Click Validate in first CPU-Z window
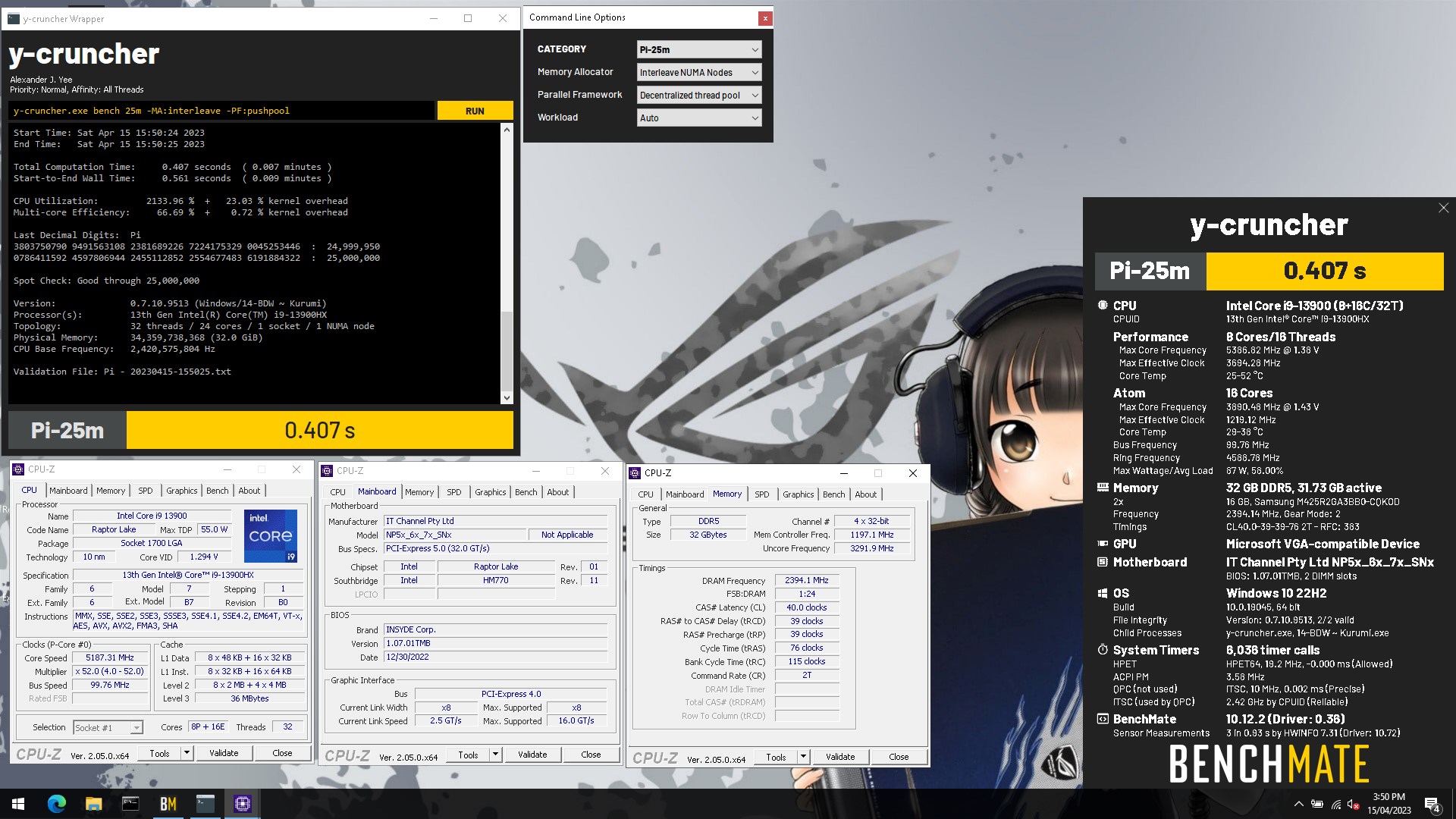 coord(224,753)
